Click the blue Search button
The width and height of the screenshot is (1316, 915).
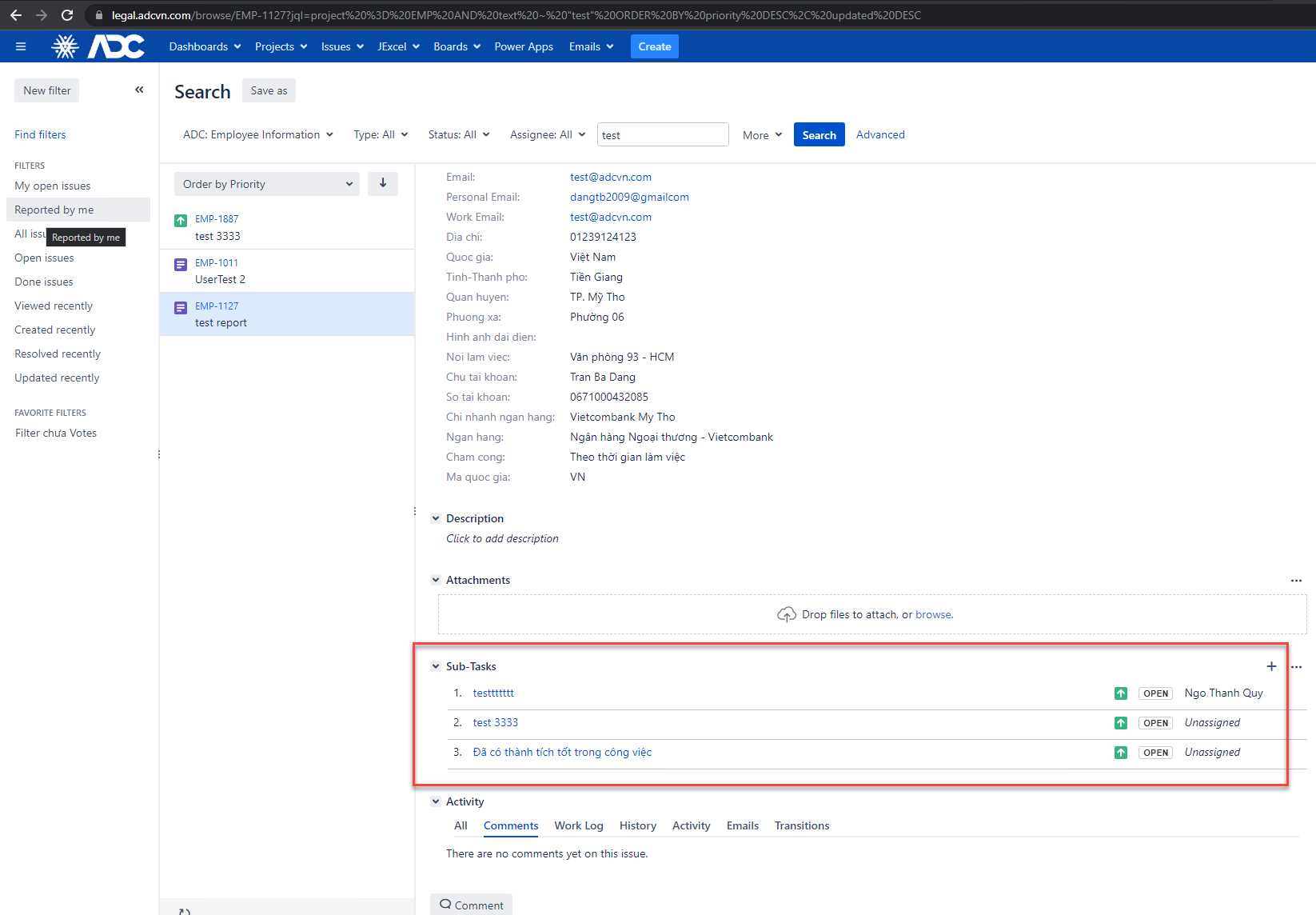819,134
